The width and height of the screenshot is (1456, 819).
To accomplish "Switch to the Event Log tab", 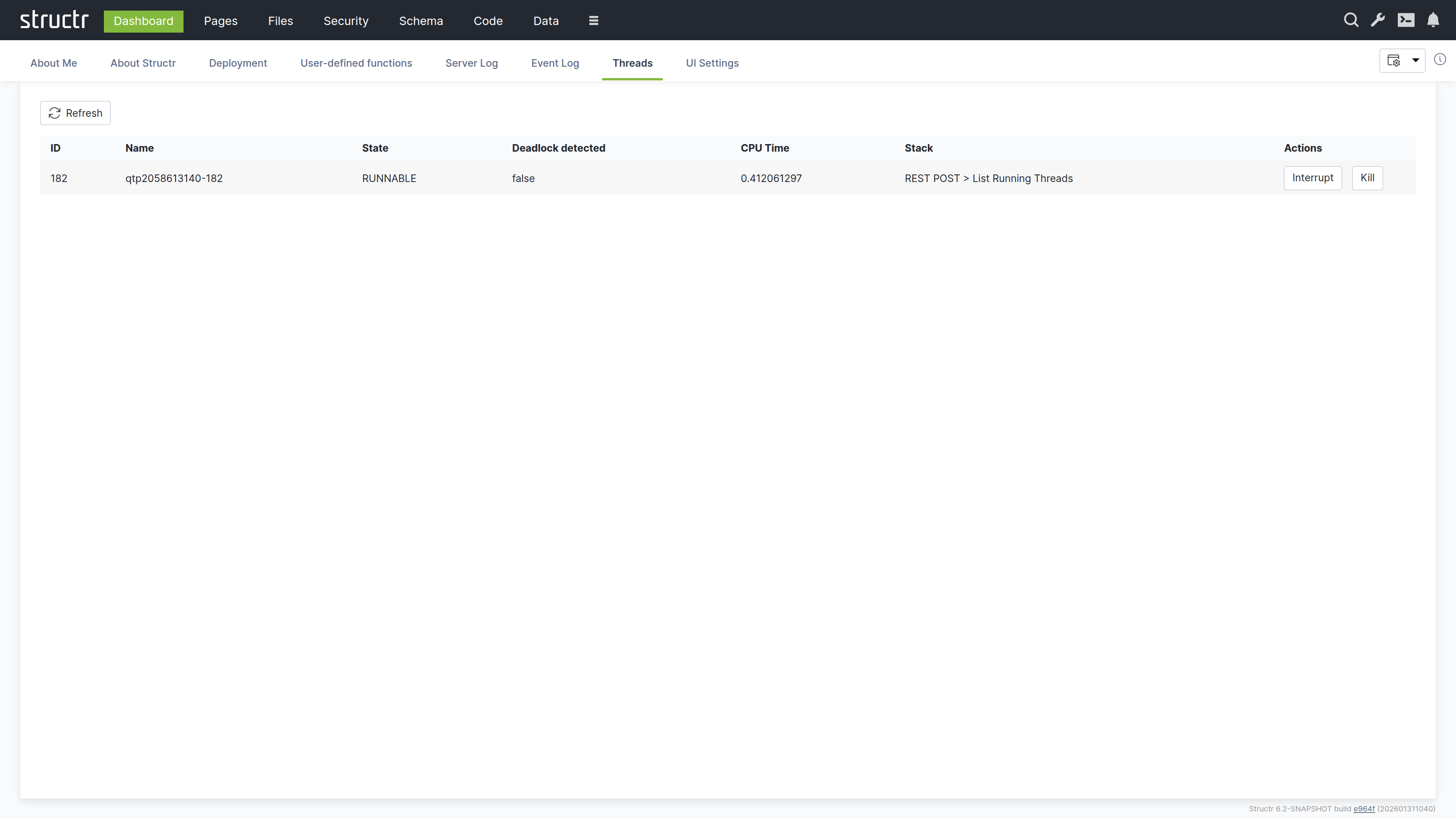I will 554,63.
